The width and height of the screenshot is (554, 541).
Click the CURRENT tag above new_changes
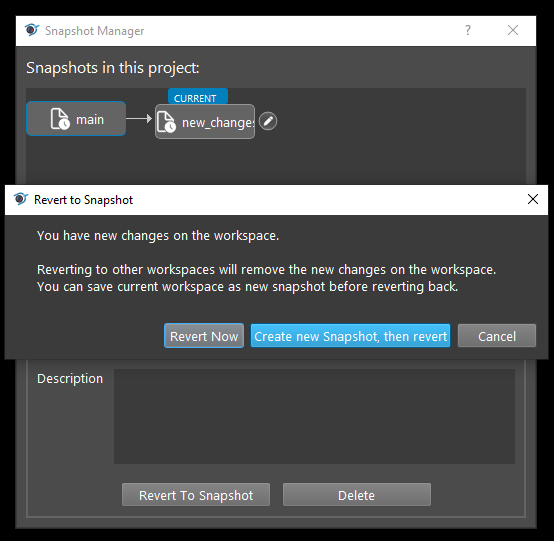(x=198, y=96)
